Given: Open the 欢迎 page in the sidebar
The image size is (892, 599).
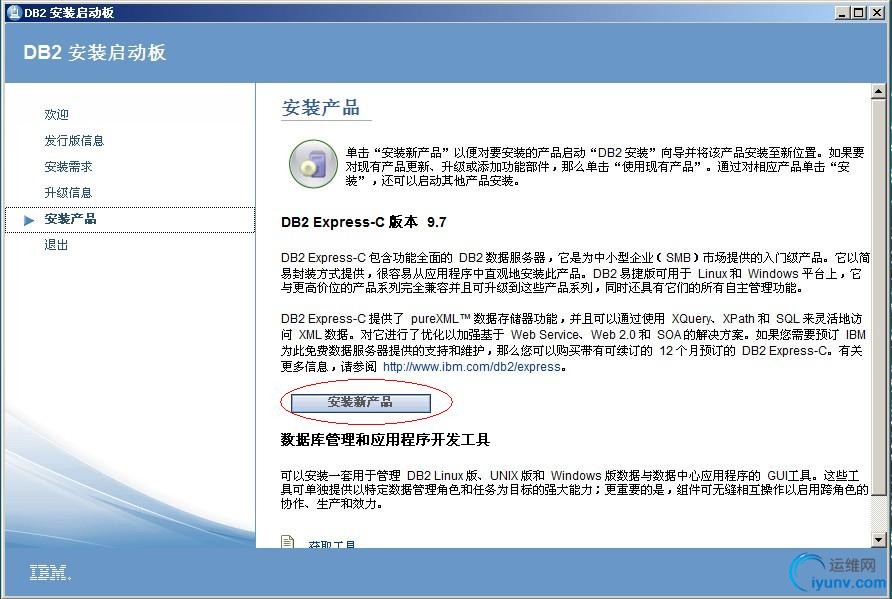Looking at the screenshot, I should click(x=56, y=114).
